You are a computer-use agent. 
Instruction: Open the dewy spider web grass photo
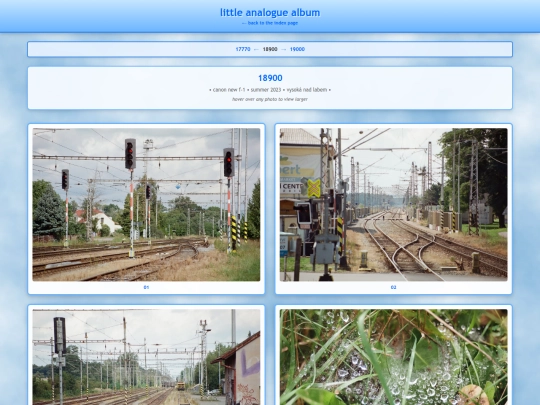[394, 357]
